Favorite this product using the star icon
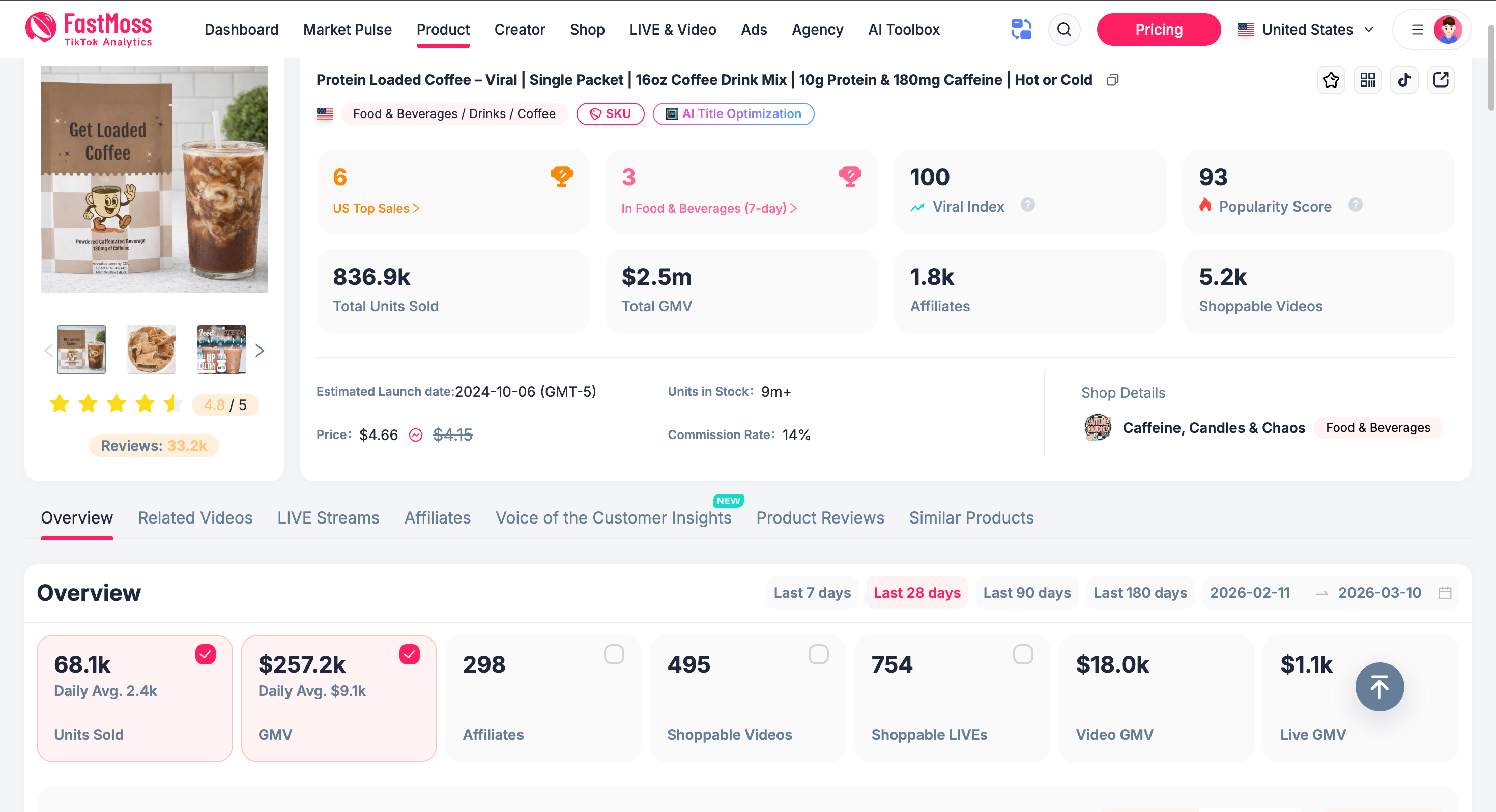The width and height of the screenshot is (1496, 812). [1331, 79]
